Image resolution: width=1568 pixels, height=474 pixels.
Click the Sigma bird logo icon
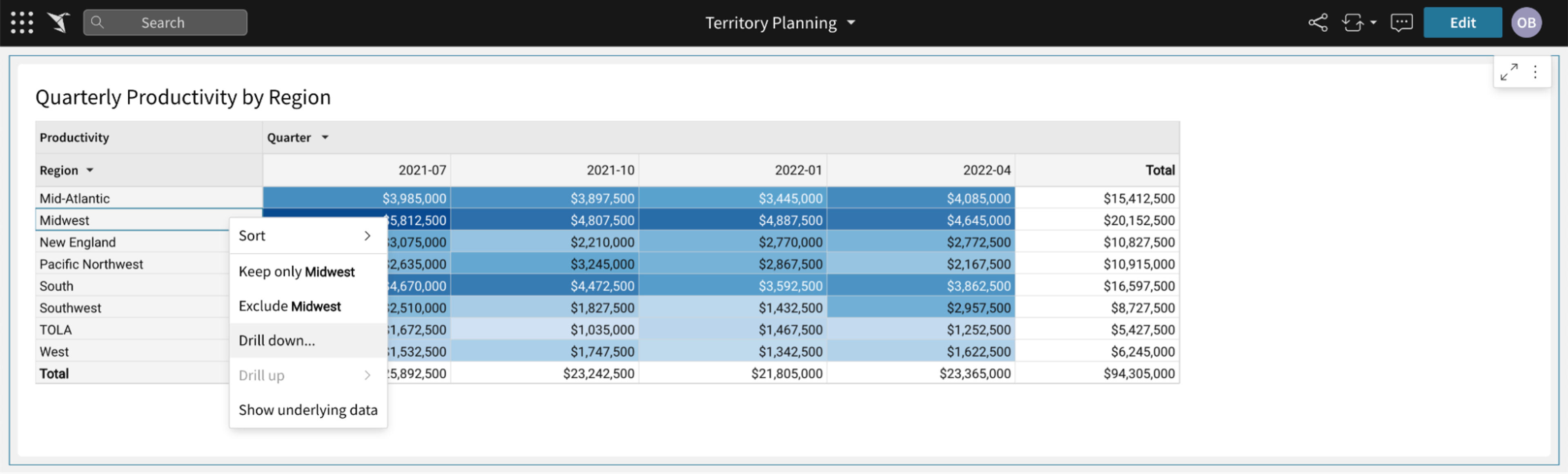pyautogui.click(x=59, y=22)
